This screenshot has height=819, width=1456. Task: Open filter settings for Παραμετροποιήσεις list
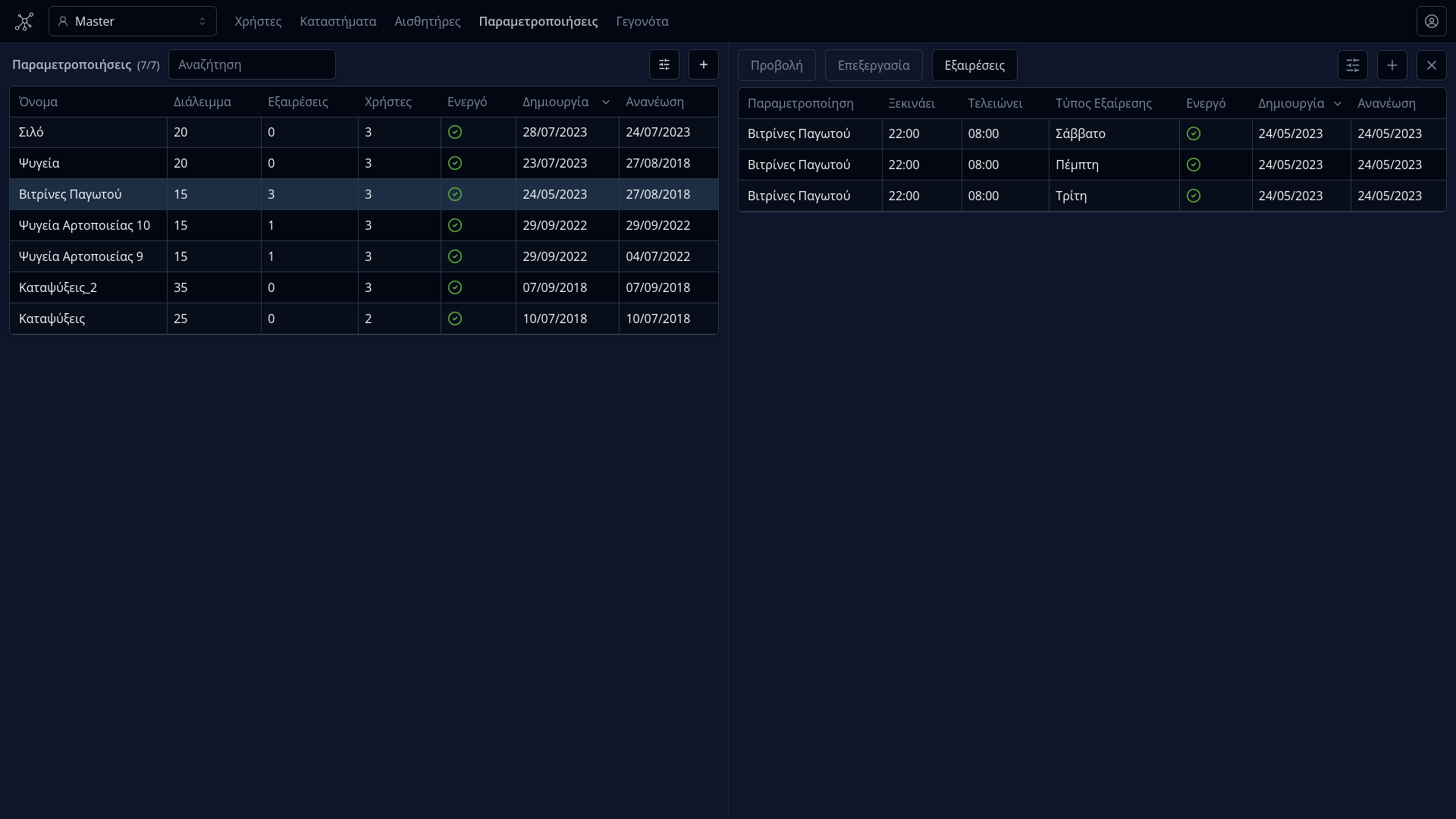click(x=664, y=64)
